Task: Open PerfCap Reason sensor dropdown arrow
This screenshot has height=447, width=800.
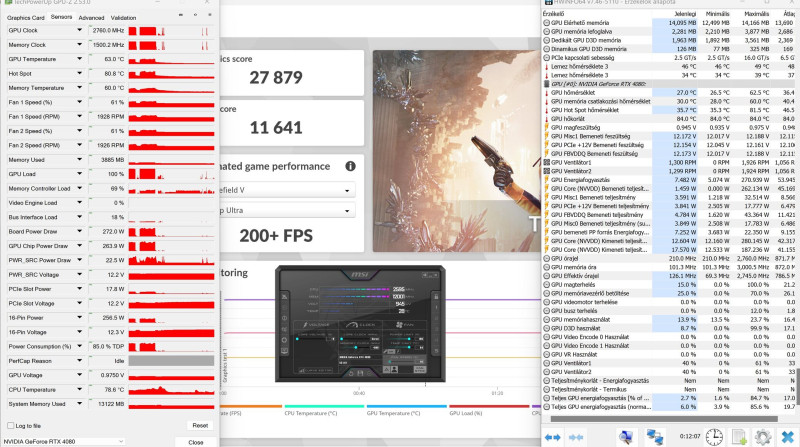Action: (80, 361)
